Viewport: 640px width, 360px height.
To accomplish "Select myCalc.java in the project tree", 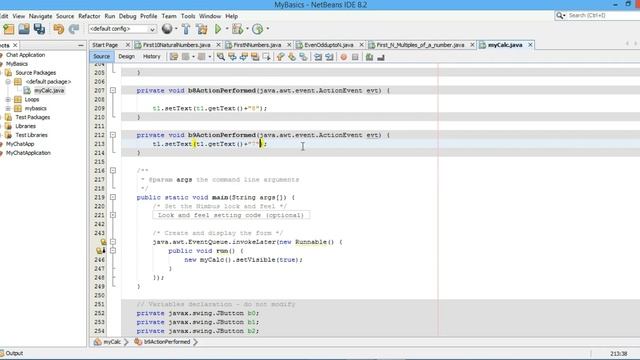I will 49,91.
